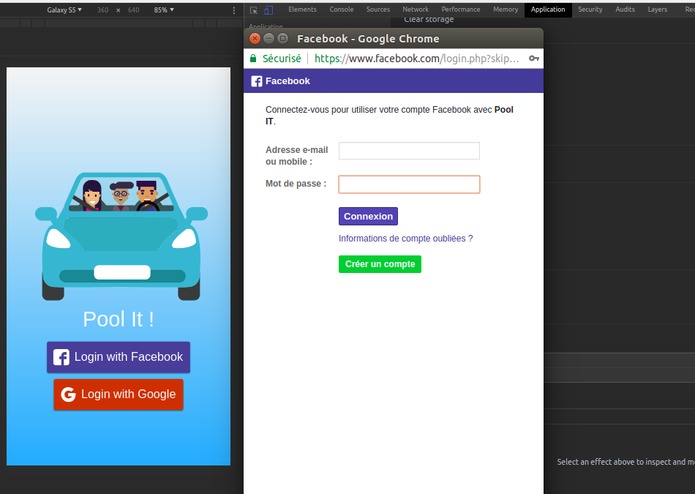Click the Connexion button
Viewport: 695px width, 494px height.
coord(368,216)
